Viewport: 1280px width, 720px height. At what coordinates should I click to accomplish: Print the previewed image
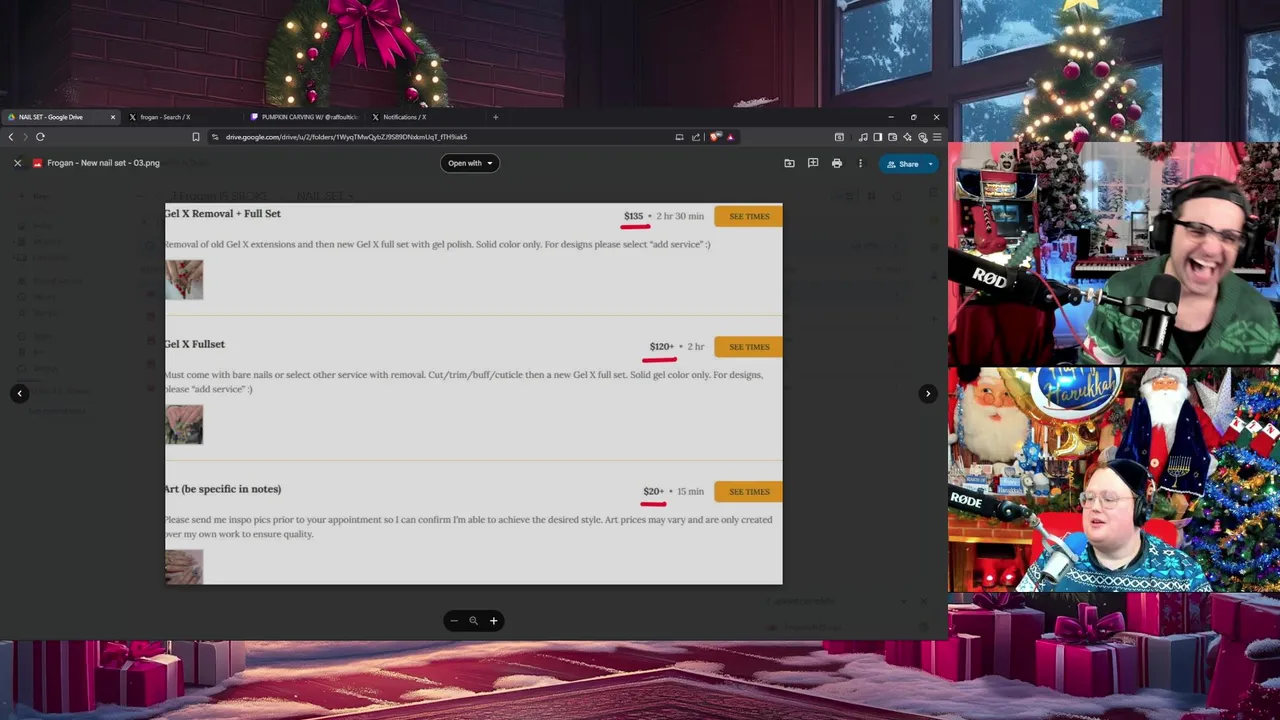tap(837, 163)
